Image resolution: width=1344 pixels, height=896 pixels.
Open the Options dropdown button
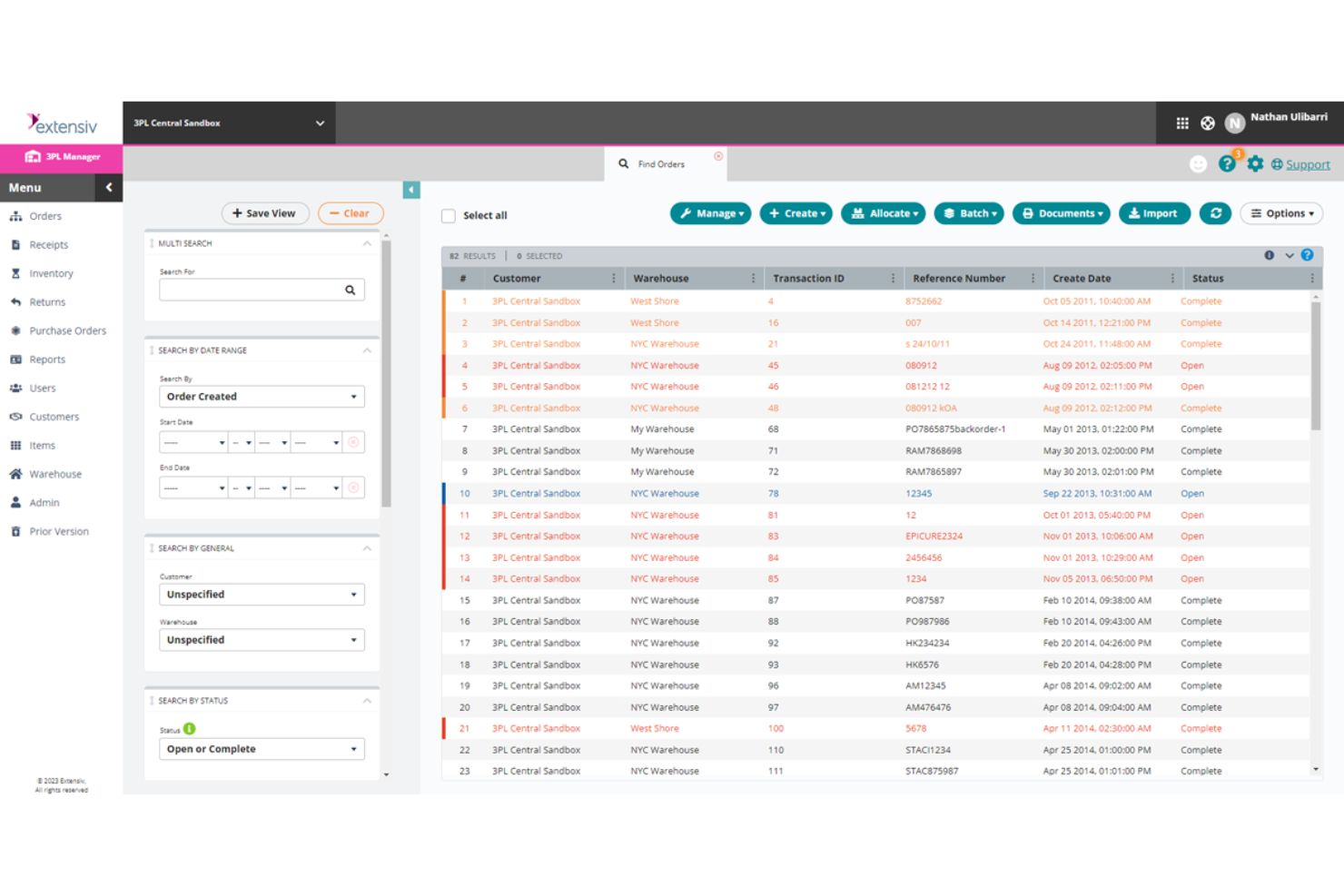tap(1281, 213)
